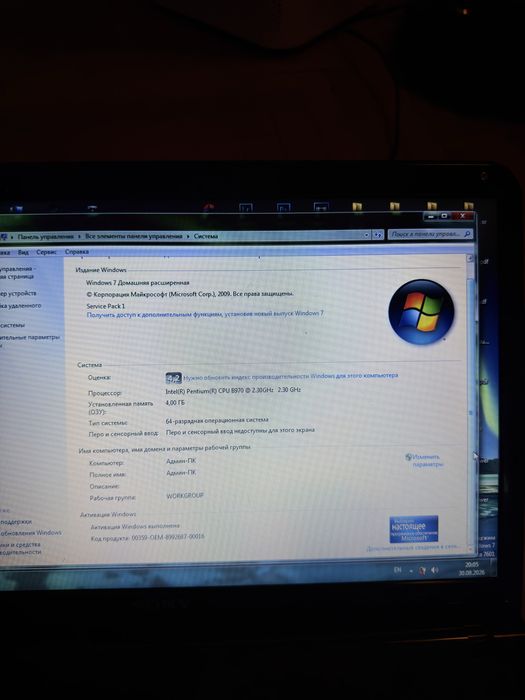
Task: Click Админ-ПК in the Компьютер row
Action: point(181,461)
